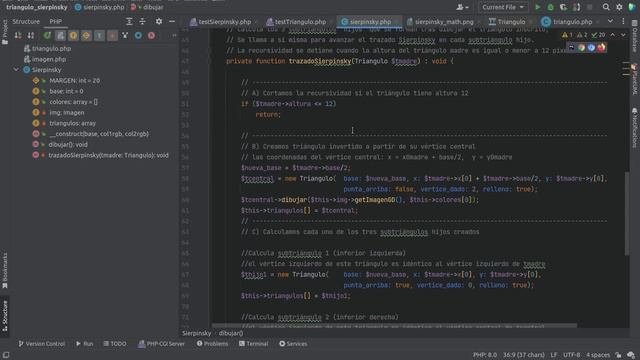640x360 pixels.
Task: Open the Services tool window
Action: pos(293,344)
